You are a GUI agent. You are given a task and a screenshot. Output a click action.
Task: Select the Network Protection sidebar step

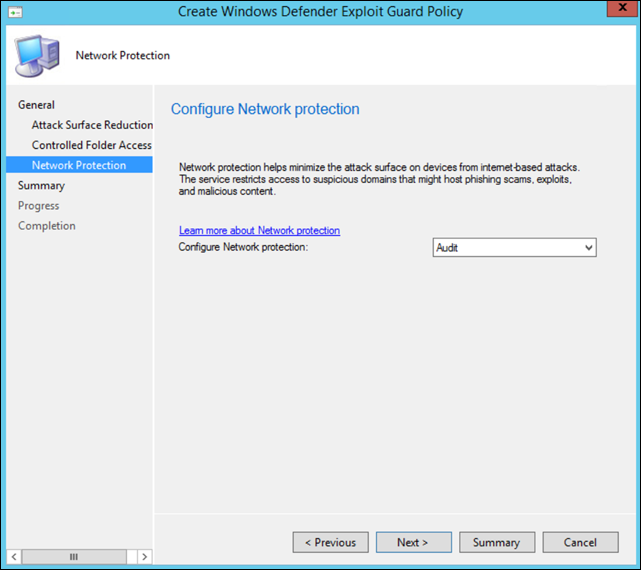tap(79, 165)
